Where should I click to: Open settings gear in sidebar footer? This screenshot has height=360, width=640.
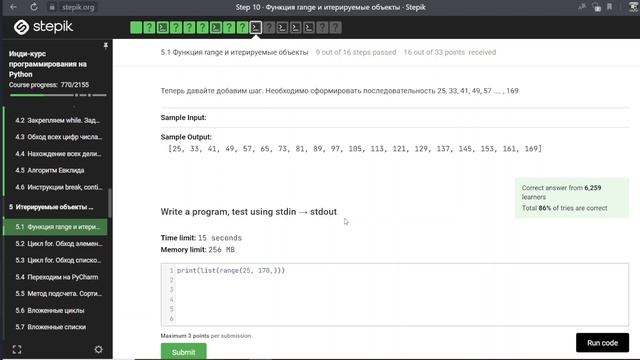(98, 349)
